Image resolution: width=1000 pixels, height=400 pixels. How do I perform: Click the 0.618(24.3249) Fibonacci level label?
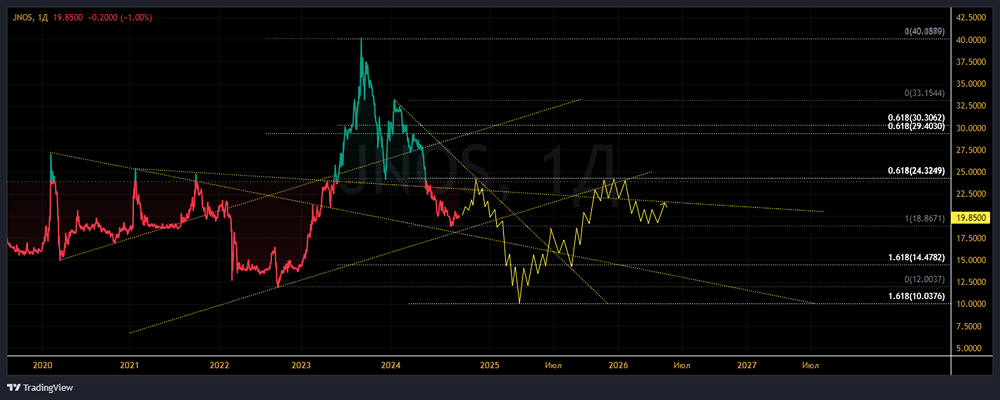tap(915, 171)
